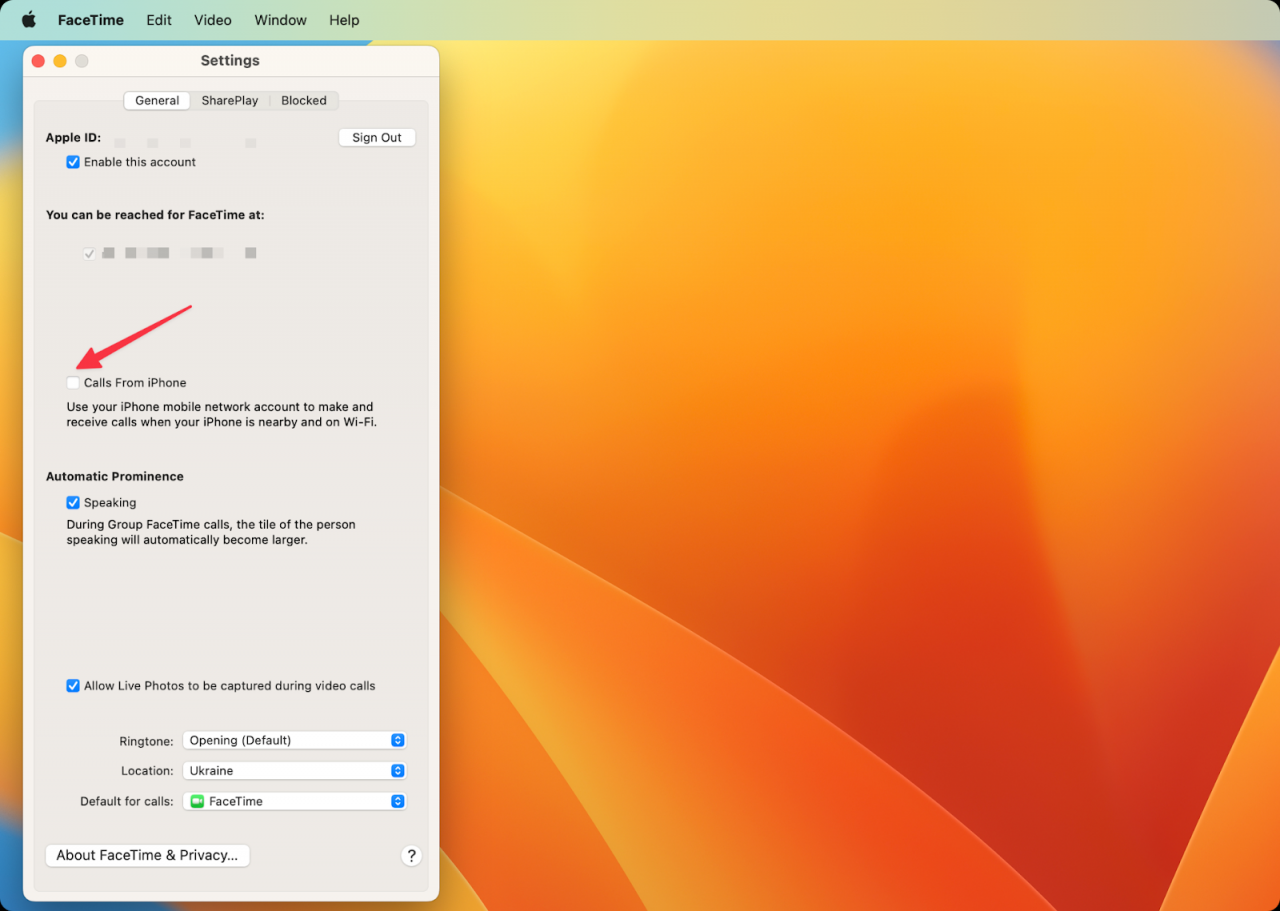Enable the Calls From iPhone checkbox
The height and width of the screenshot is (911, 1280).
point(73,383)
